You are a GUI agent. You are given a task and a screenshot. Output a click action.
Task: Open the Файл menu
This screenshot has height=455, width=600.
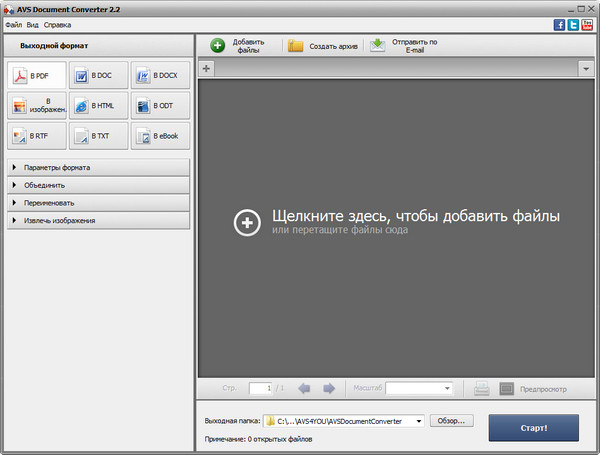[x=13, y=24]
